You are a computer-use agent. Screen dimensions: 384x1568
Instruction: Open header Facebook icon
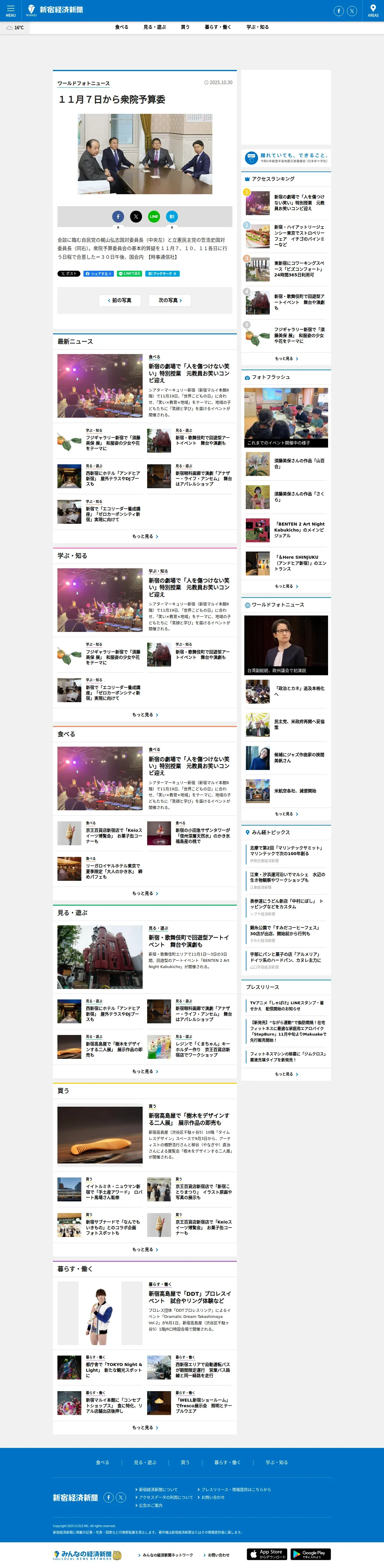(x=339, y=11)
